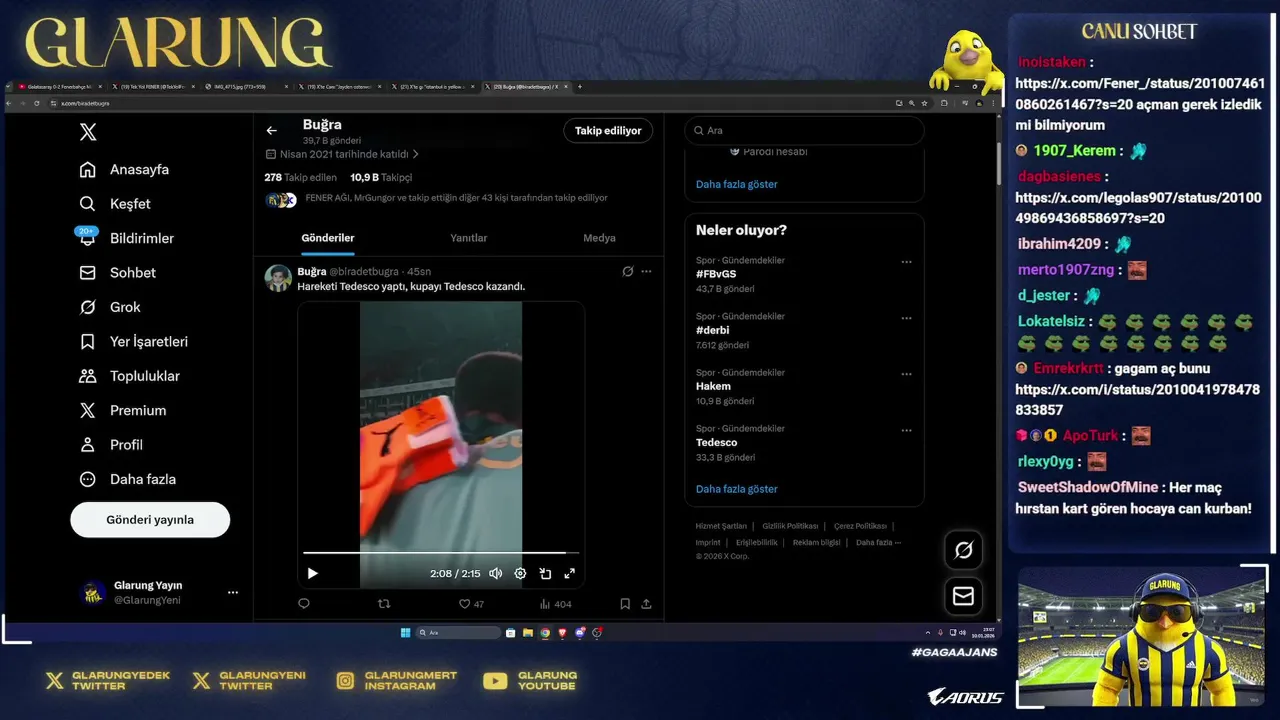Screen dimensions: 1280x720
Task: Switch to Medya tab
Action: [599, 238]
